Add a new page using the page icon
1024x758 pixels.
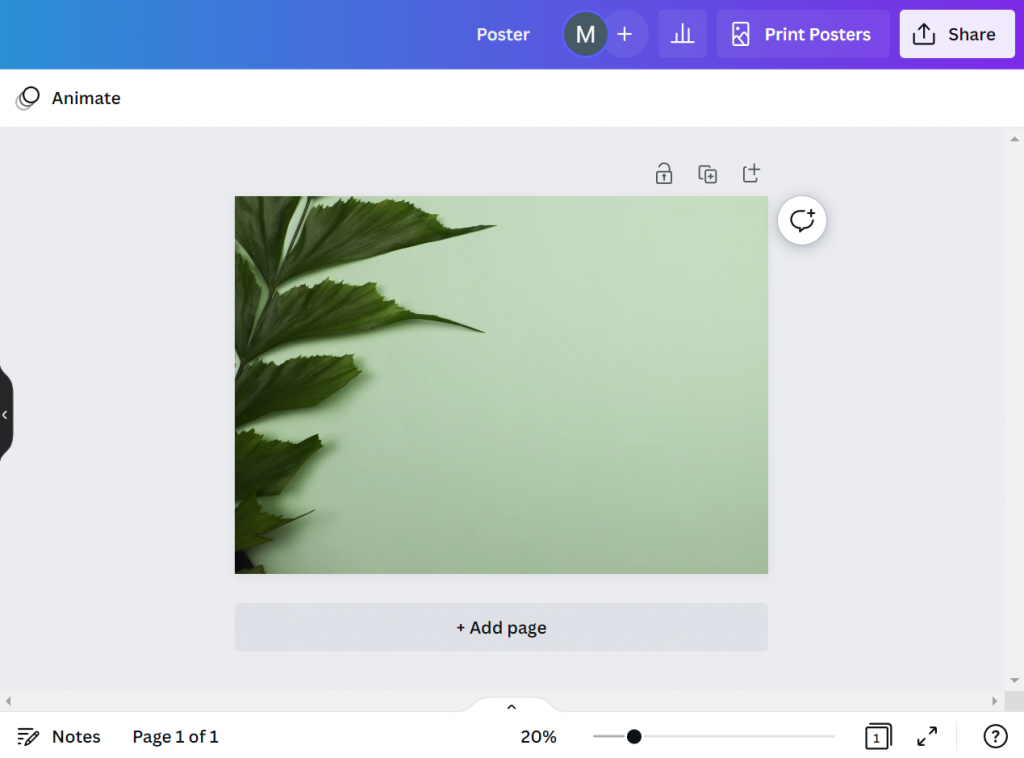[x=751, y=173]
